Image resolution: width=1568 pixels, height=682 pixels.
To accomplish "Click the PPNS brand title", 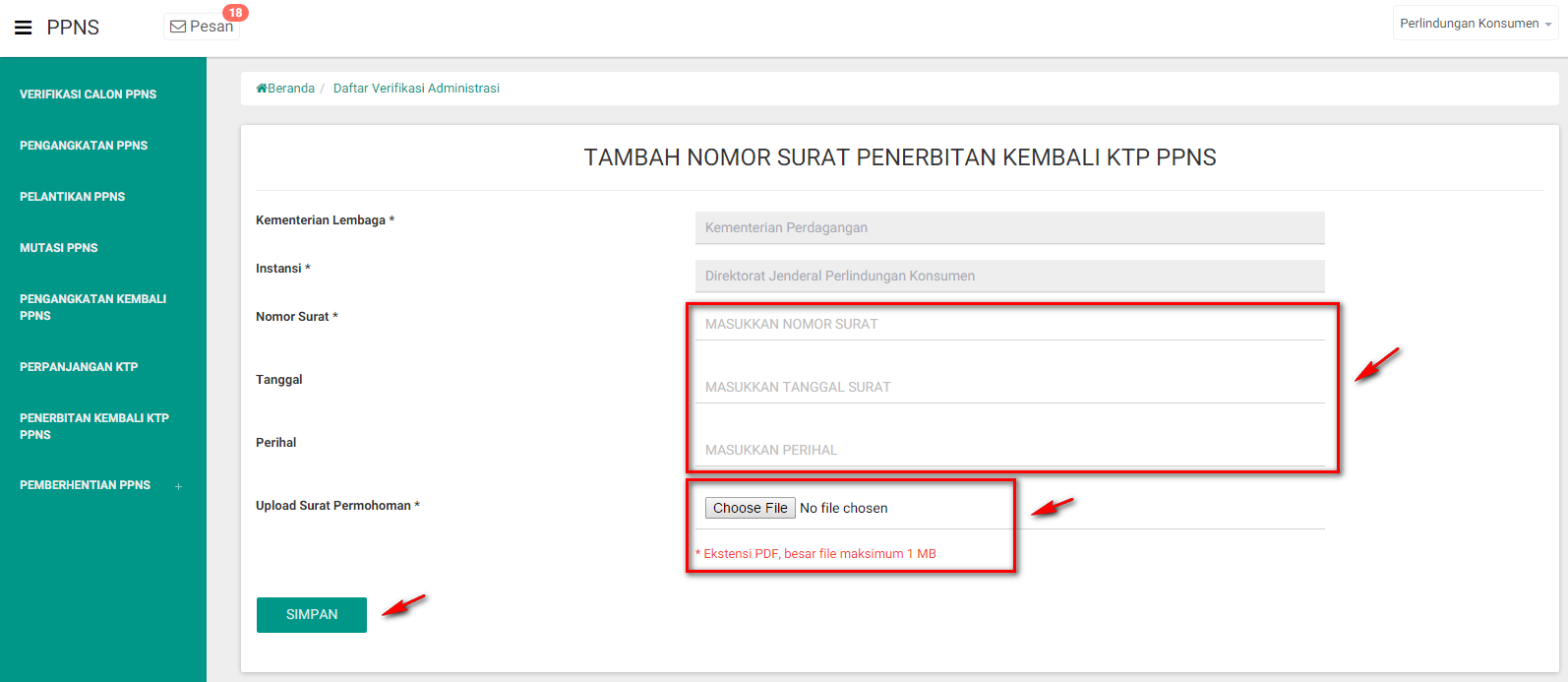I will point(73,28).
